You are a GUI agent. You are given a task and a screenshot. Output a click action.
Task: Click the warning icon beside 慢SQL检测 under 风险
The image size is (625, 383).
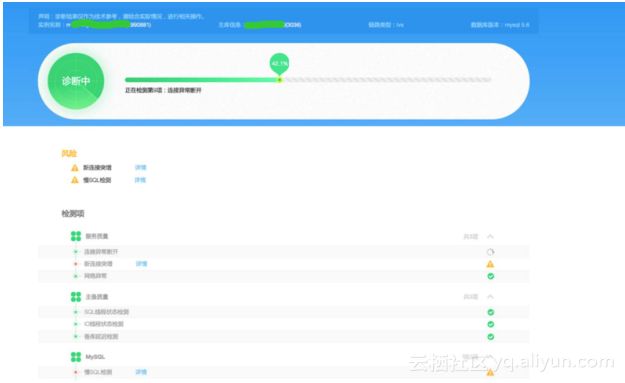(75, 180)
